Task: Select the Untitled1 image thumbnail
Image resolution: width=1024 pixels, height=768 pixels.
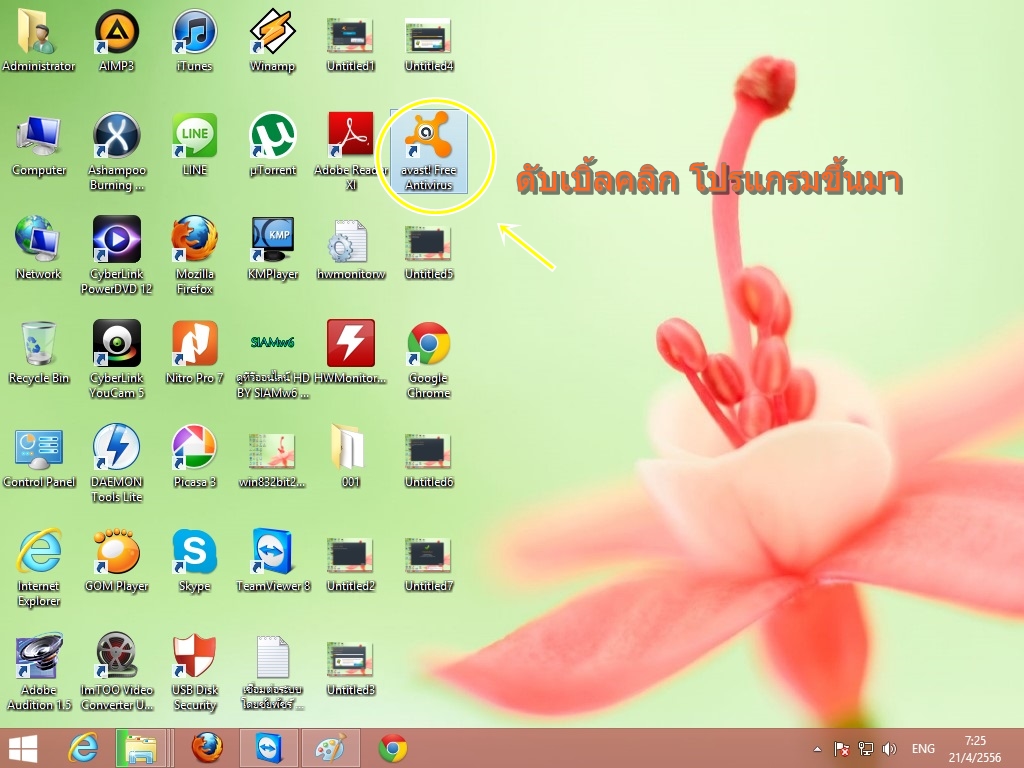Action: (x=351, y=44)
